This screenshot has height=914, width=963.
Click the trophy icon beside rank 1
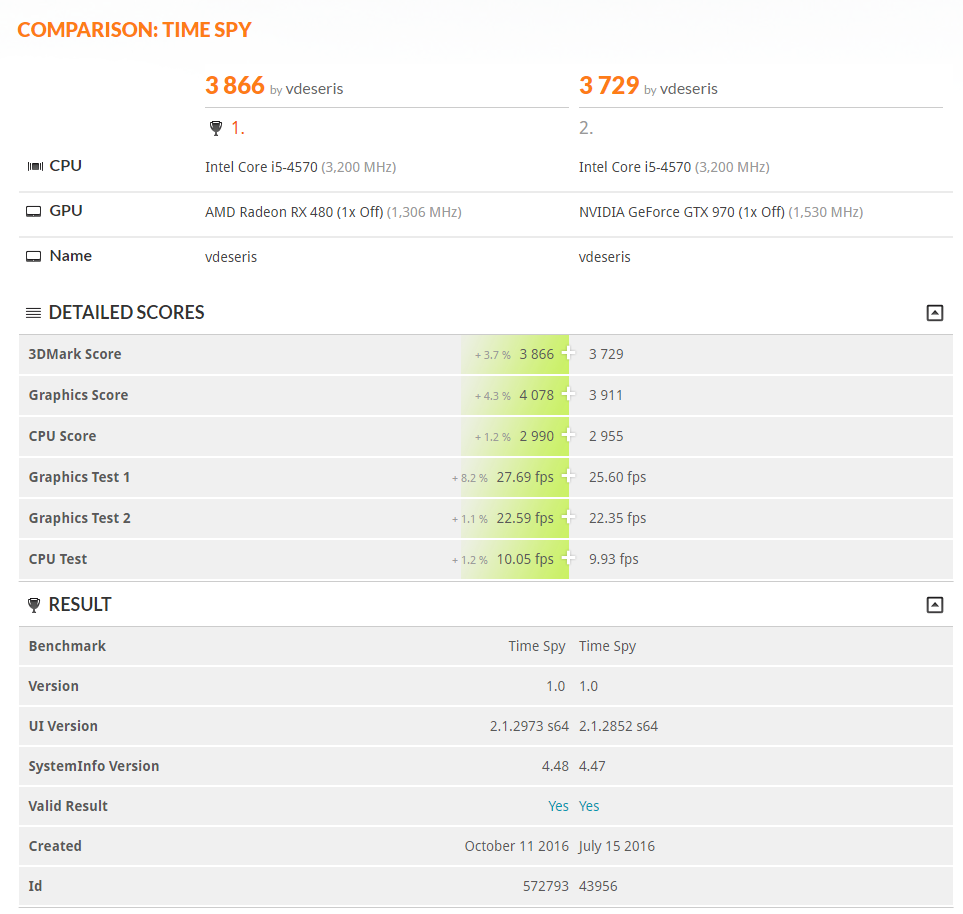pyautogui.click(x=216, y=128)
